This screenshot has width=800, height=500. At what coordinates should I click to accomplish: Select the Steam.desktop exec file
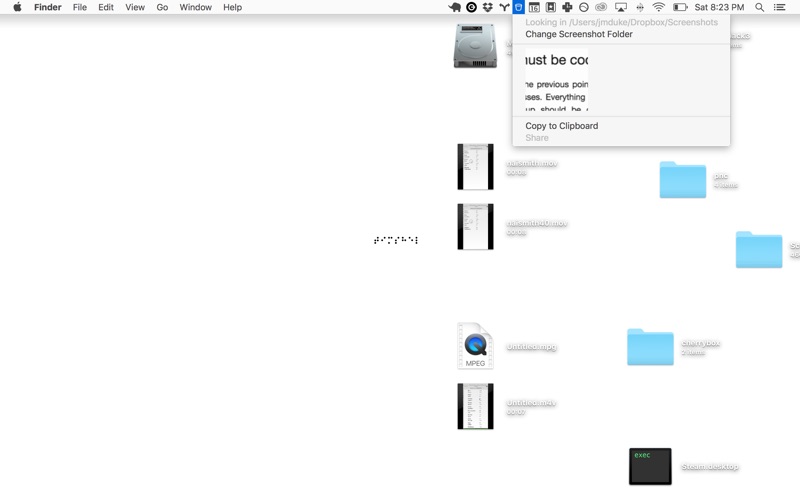coord(650,466)
